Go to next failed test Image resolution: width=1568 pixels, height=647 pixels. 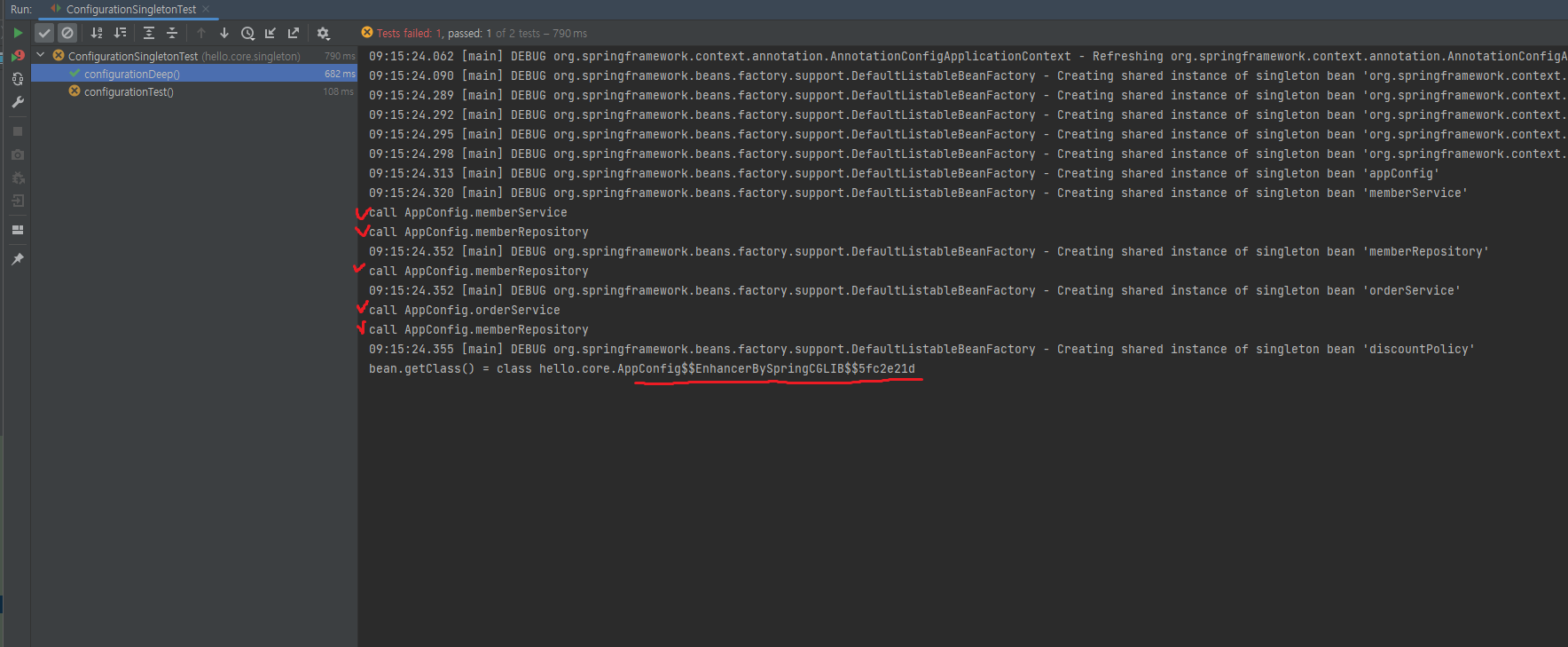point(224,33)
